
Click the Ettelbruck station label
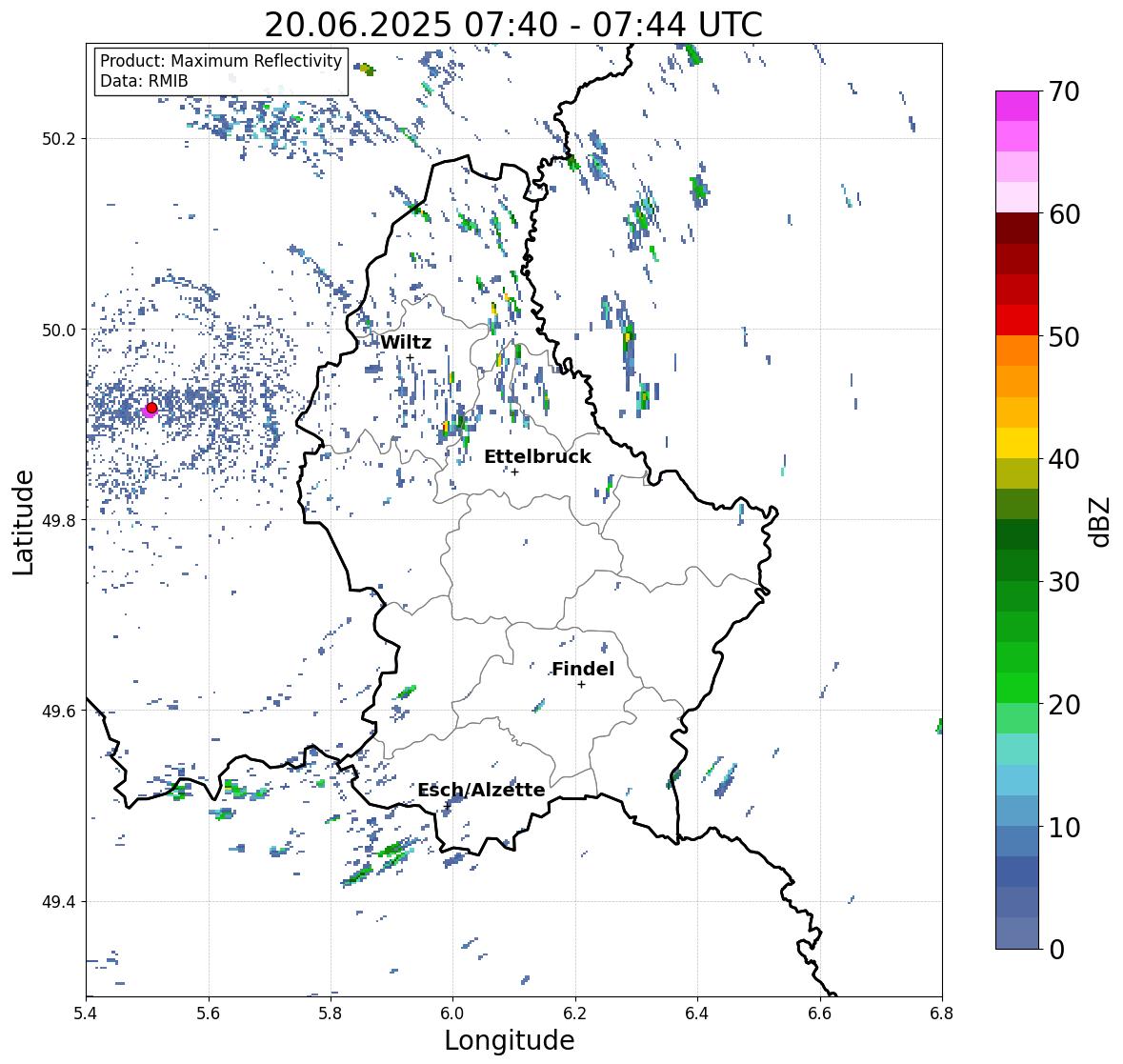point(537,456)
